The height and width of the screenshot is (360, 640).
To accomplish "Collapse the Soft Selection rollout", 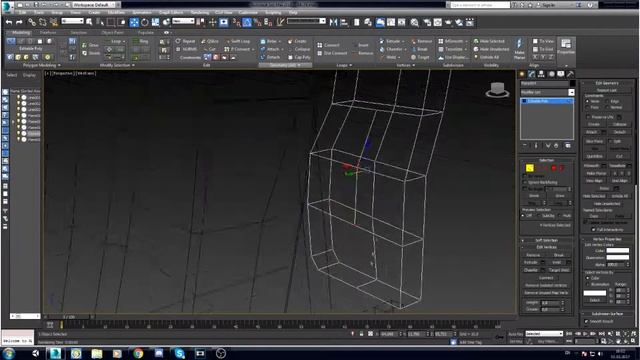I will [x=547, y=240].
